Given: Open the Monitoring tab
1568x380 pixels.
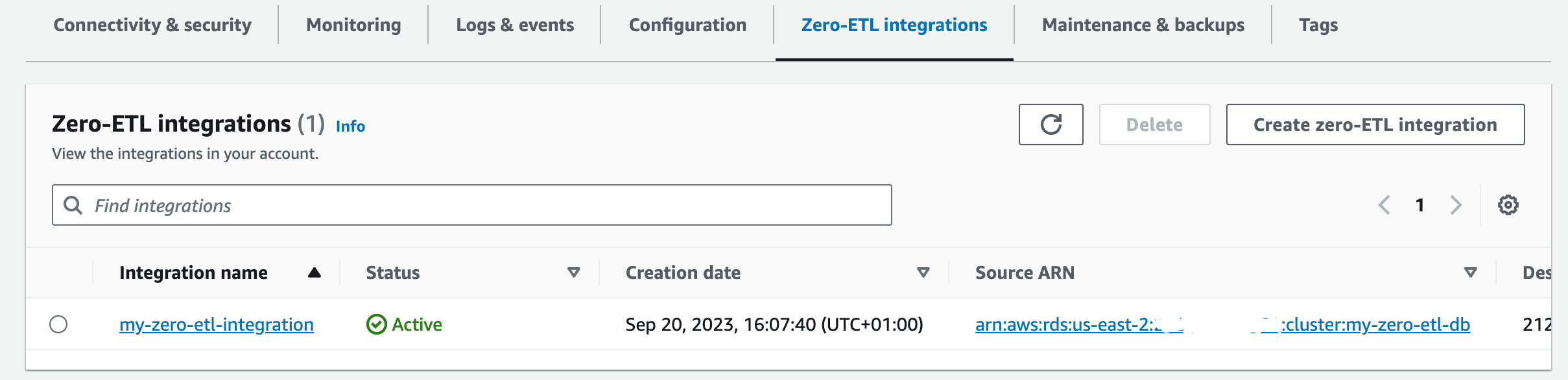Looking at the screenshot, I should pos(353,25).
